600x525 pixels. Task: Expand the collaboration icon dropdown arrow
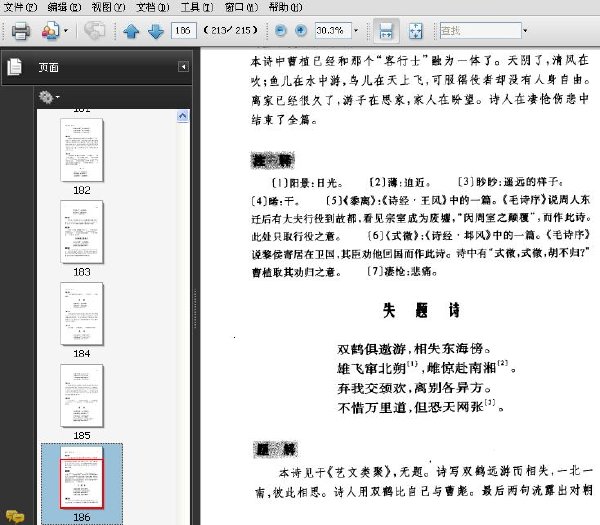(x=66, y=31)
